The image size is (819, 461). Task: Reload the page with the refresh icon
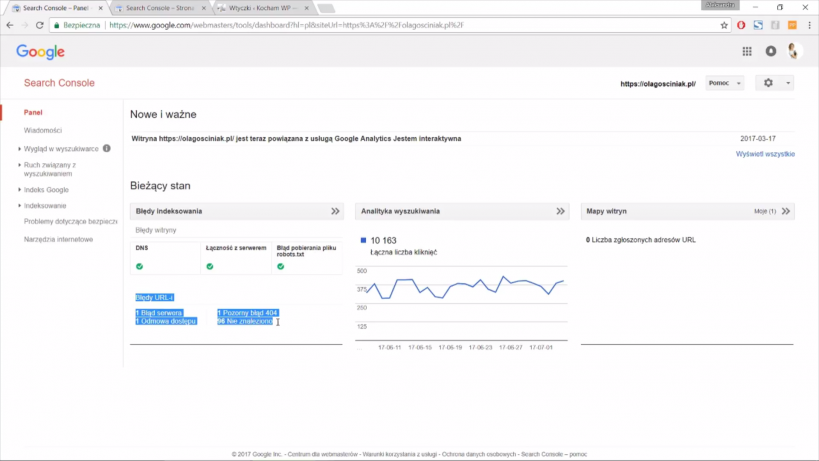pos(39,25)
